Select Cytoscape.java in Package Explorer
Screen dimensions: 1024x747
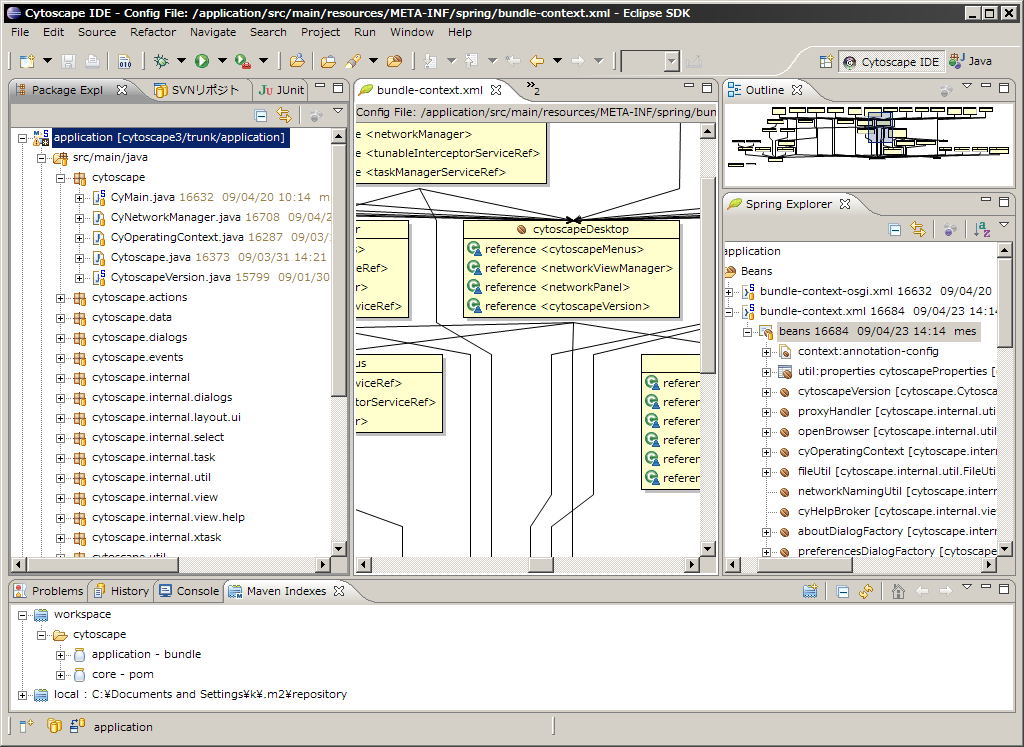click(x=152, y=257)
